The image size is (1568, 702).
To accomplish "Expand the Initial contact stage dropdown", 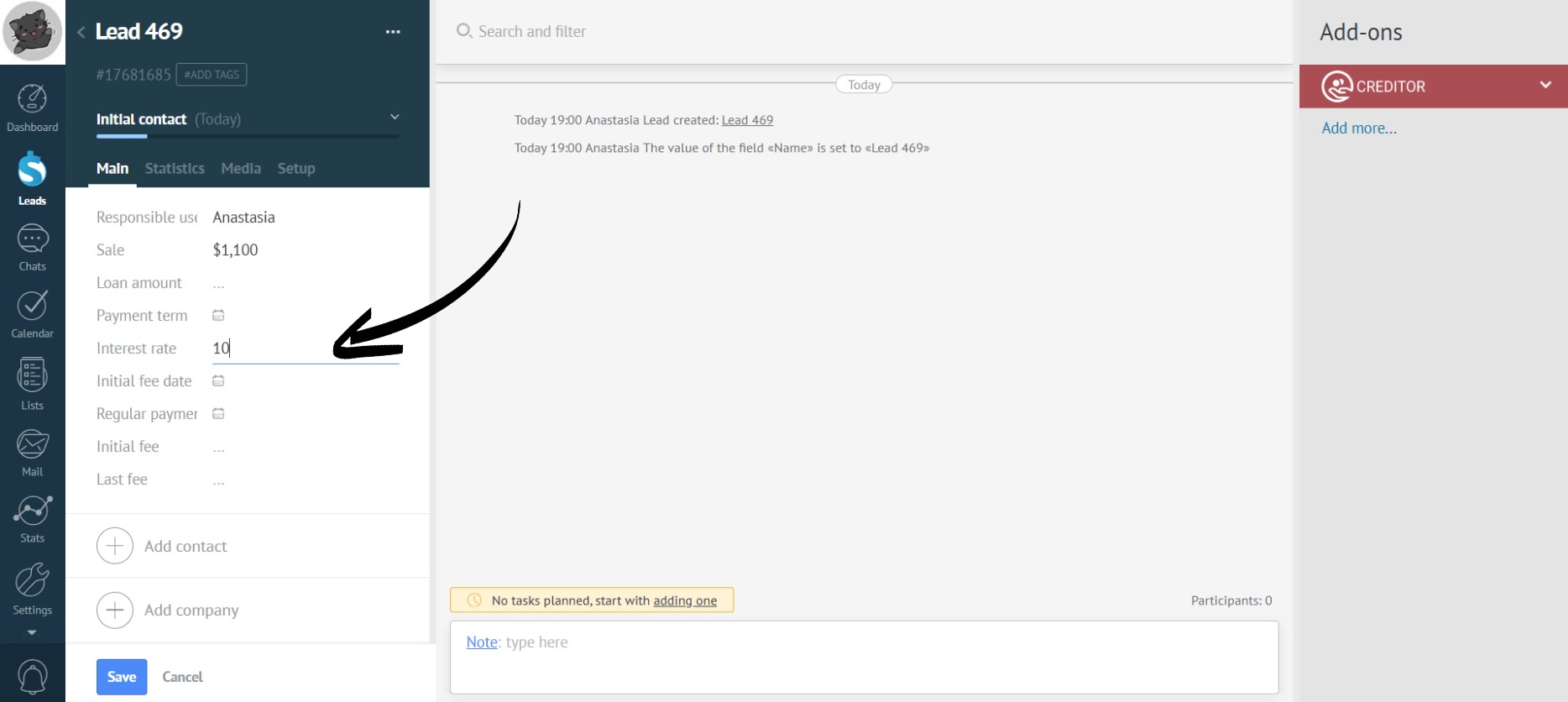I will pyautogui.click(x=395, y=118).
